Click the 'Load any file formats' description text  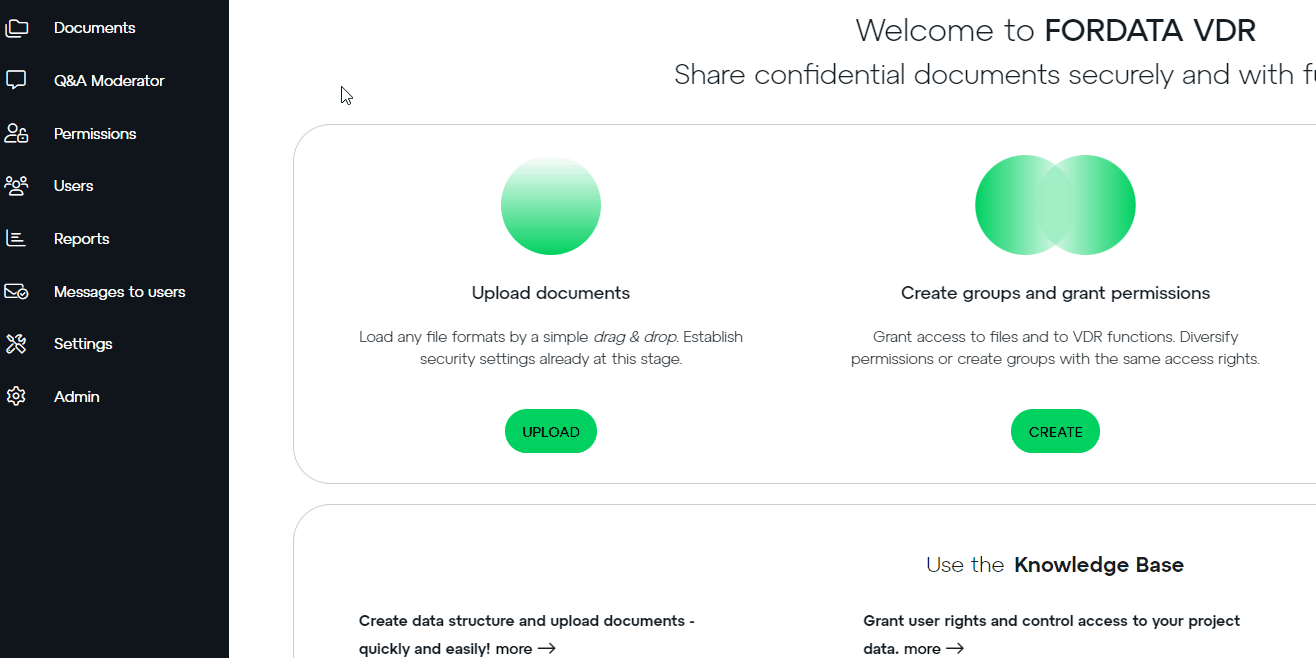[551, 348]
